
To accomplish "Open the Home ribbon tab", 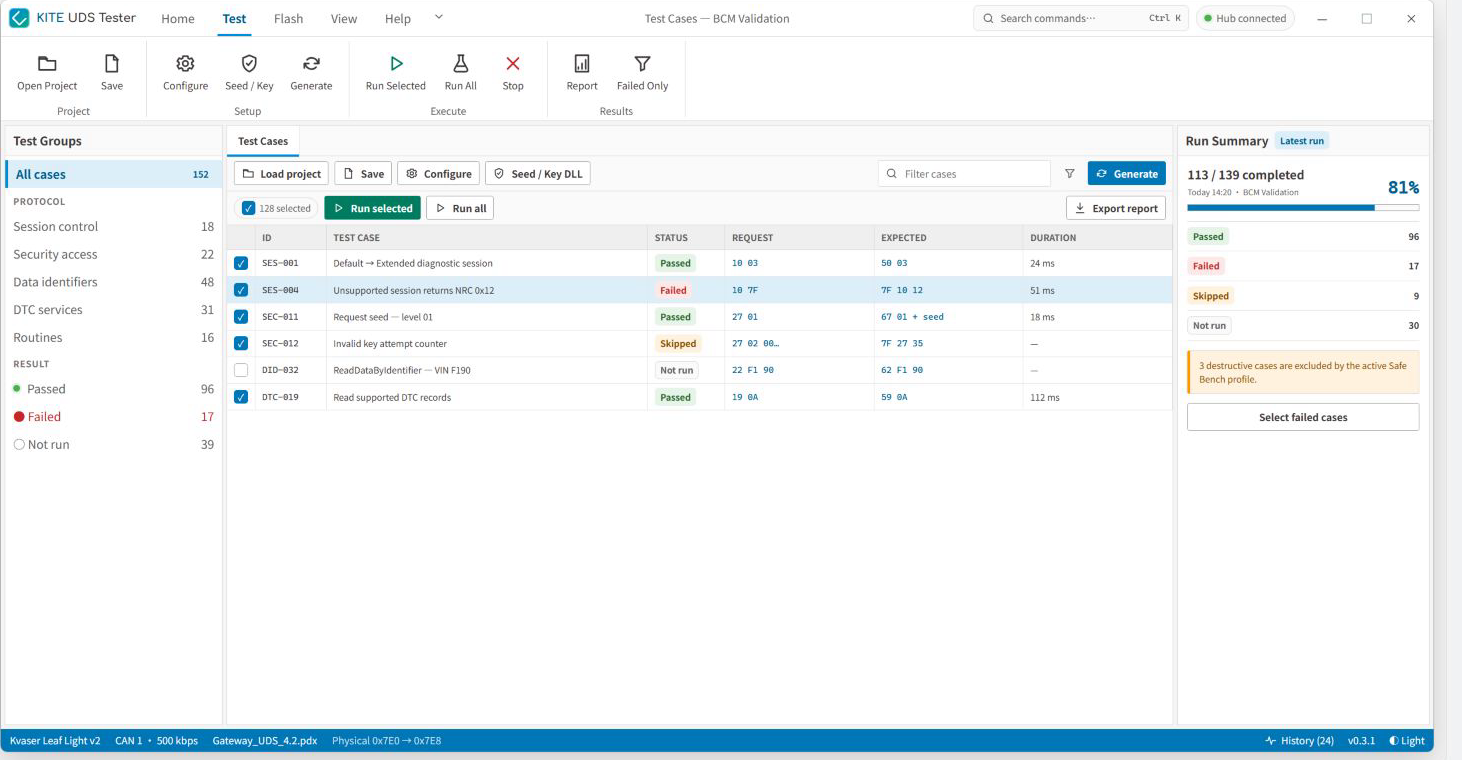I will click(x=178, y=19).
